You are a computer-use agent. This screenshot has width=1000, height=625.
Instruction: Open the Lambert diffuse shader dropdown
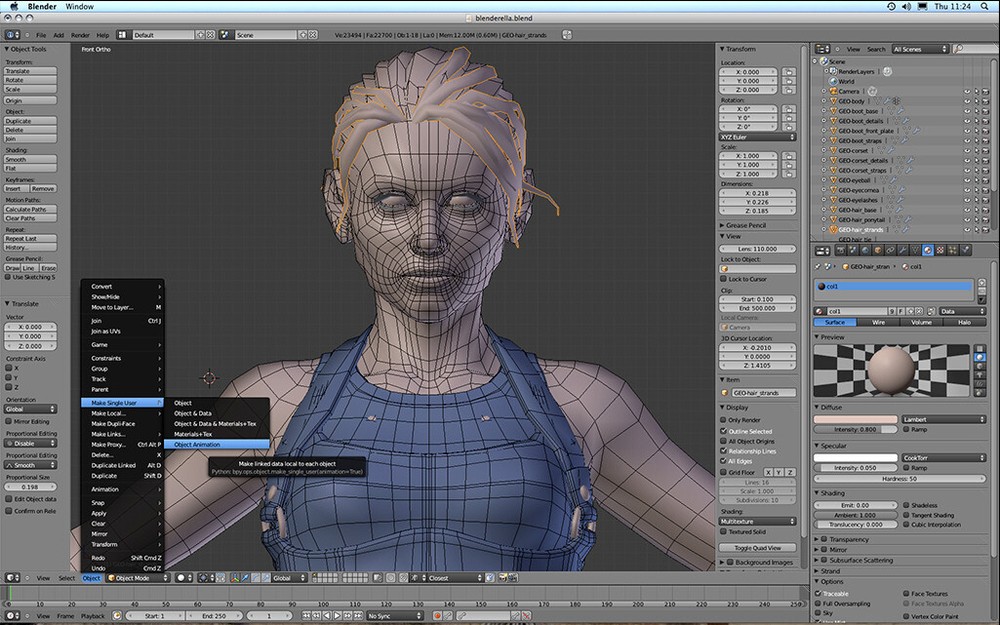tap(944, 419)
